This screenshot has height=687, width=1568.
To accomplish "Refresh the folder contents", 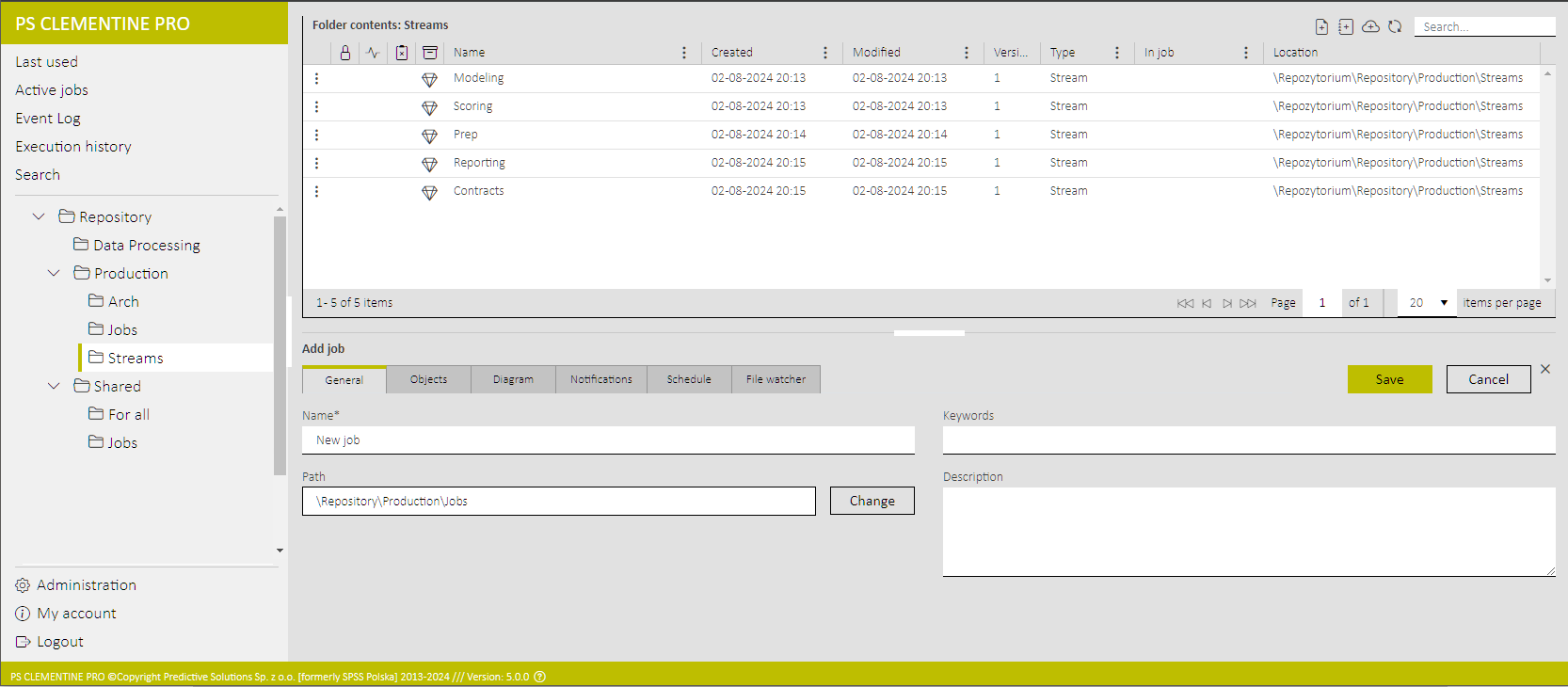I will point(1395,26).
